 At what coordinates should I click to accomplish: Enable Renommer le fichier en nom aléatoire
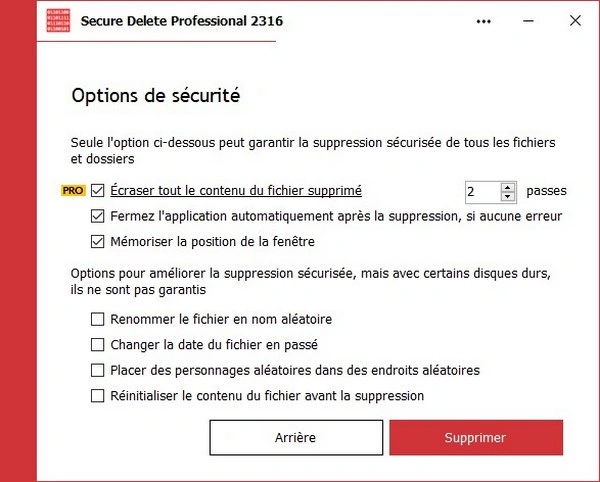pos(97,320)
